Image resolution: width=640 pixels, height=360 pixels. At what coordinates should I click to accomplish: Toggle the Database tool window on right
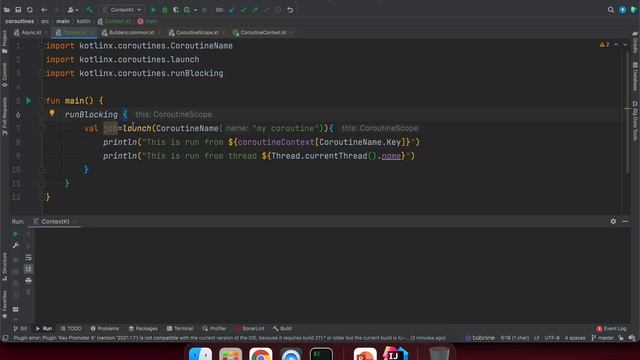tap(635, 76)
